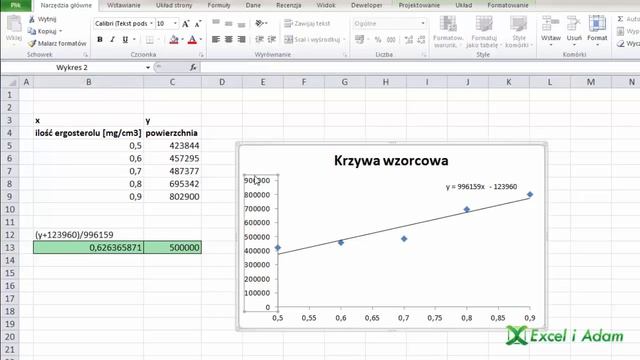Image resolution: width=640 pixels, height=360 pixels.
Task: Click the increase decimal icon
Action: coord(409,40)
